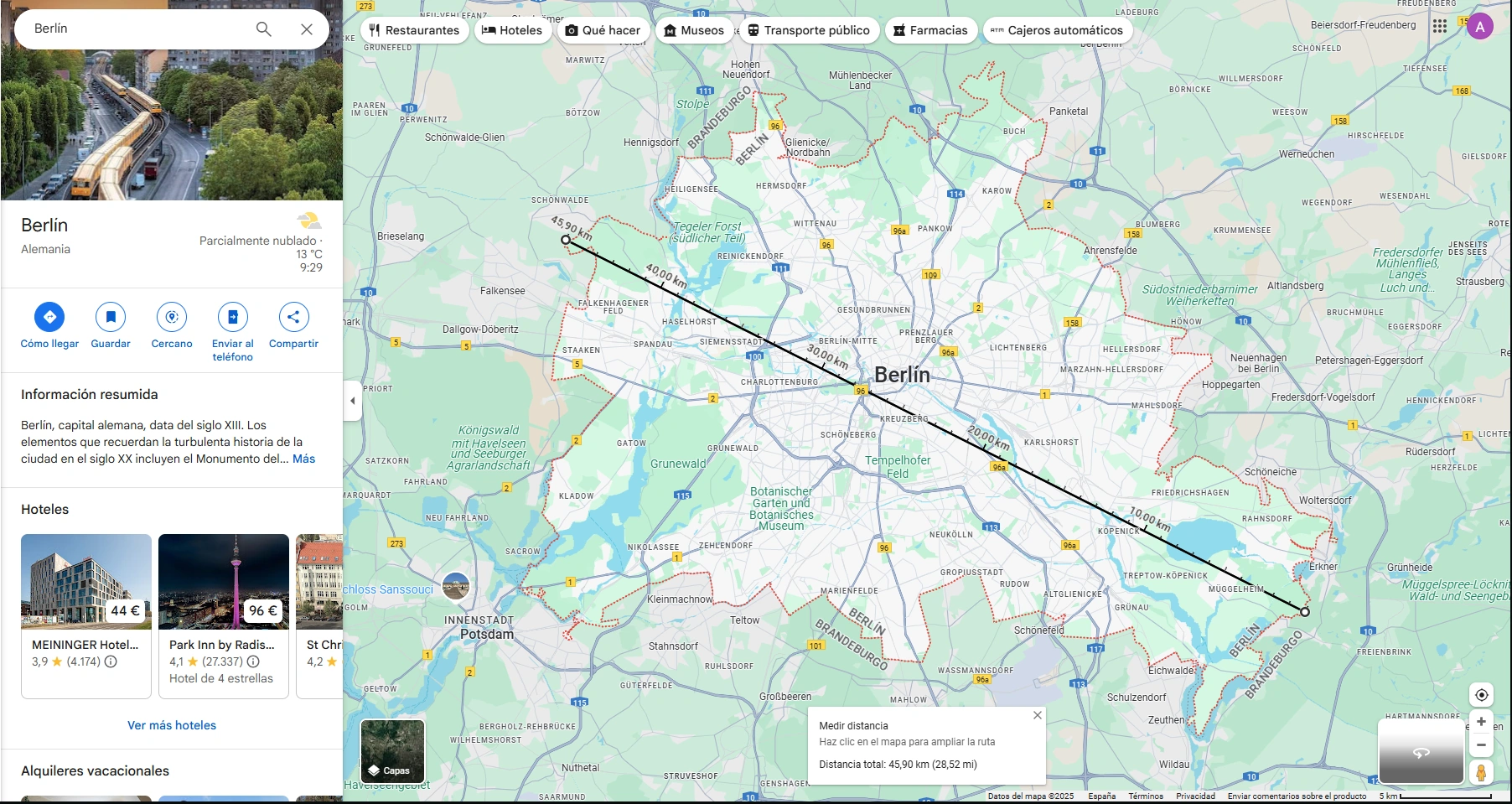This screenshot has height=804, width=1512.
Task: Open the account avatar menu
Action: [1480, 26]
